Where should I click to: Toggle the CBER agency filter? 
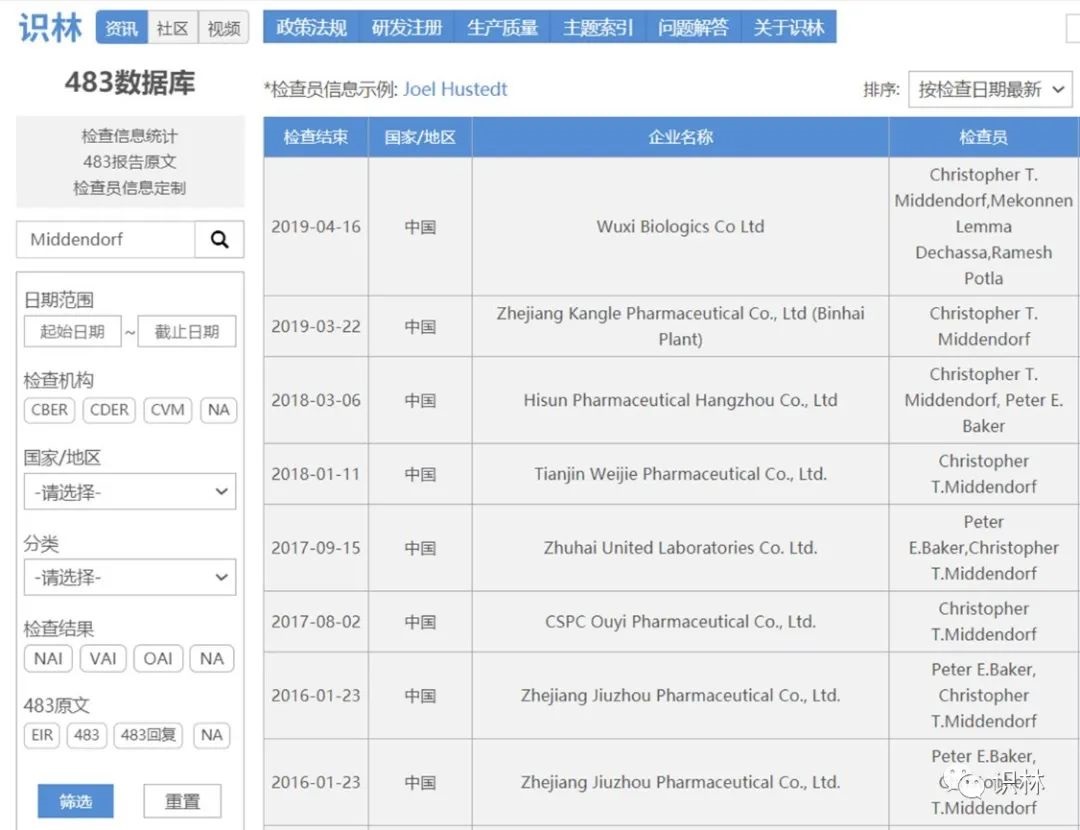pos(50,410)
